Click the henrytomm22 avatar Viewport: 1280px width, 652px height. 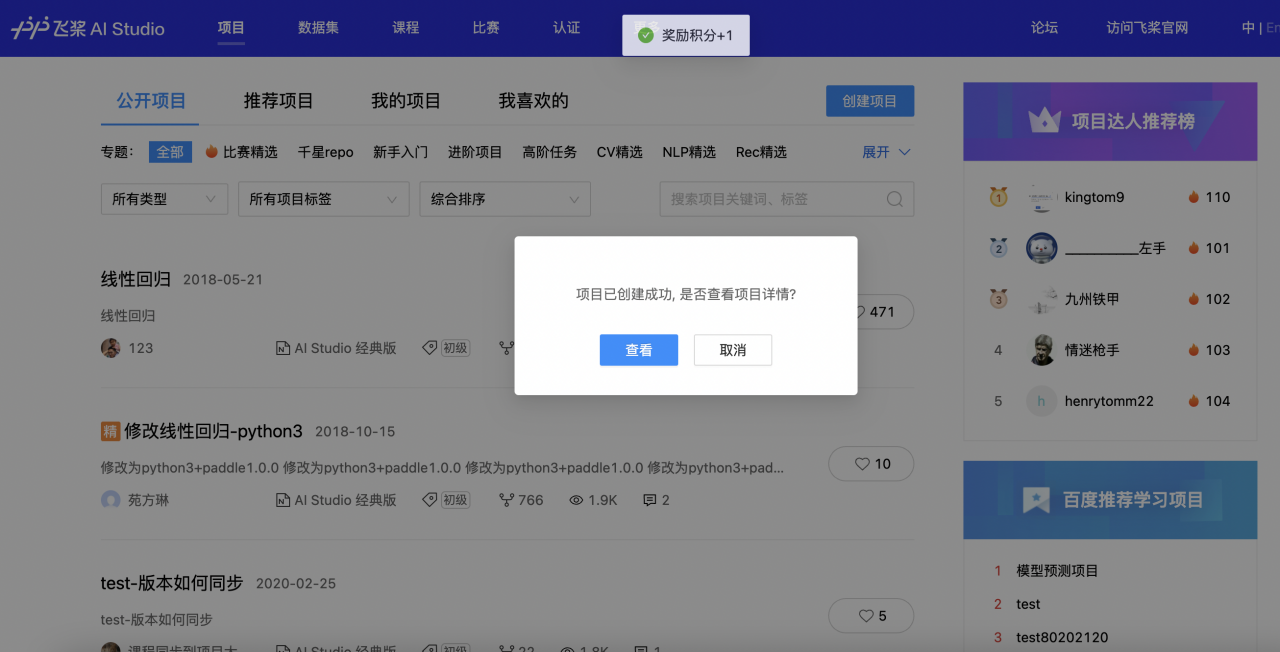tap(1042, 401)
